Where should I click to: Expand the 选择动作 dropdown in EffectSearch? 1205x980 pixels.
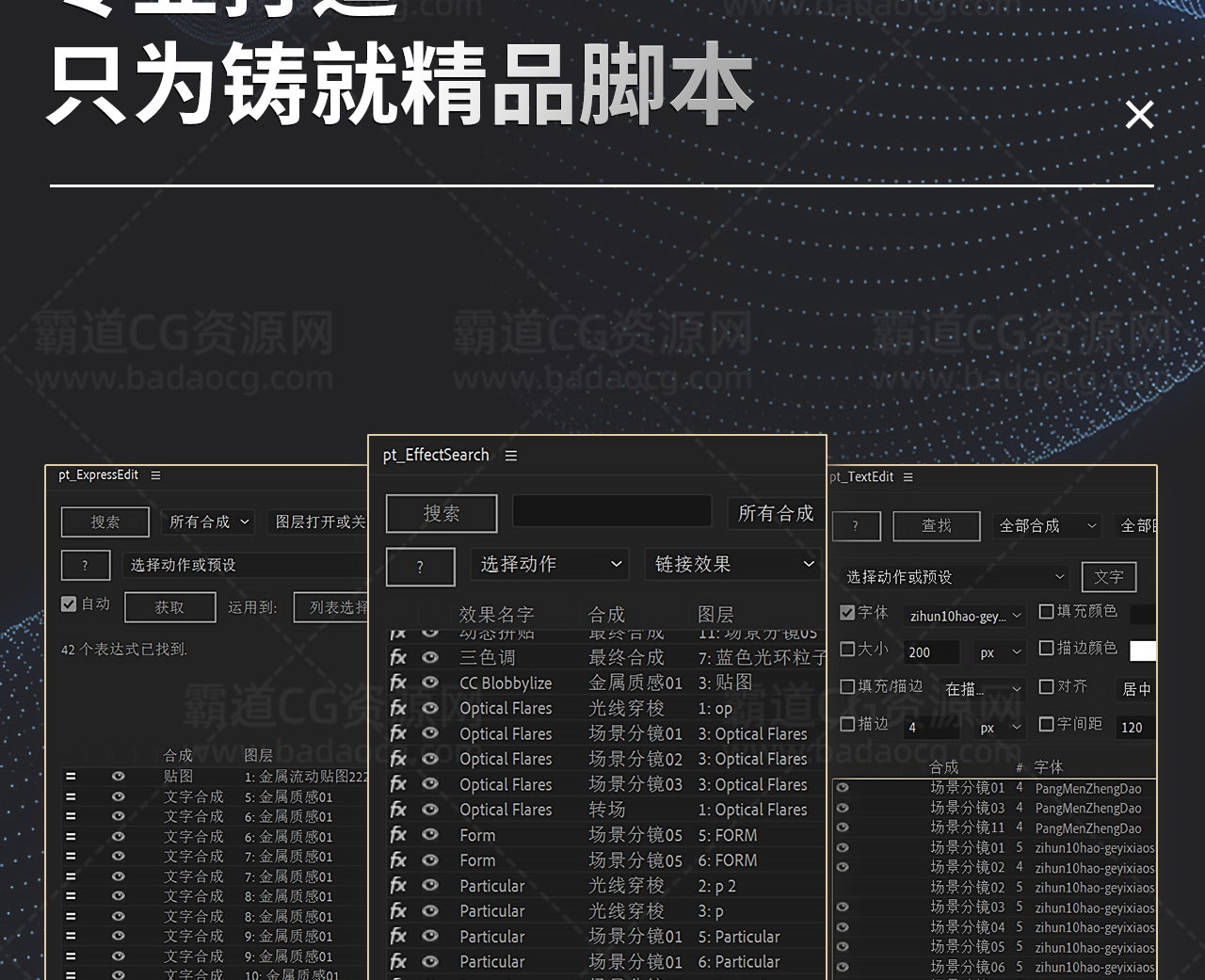550,565
